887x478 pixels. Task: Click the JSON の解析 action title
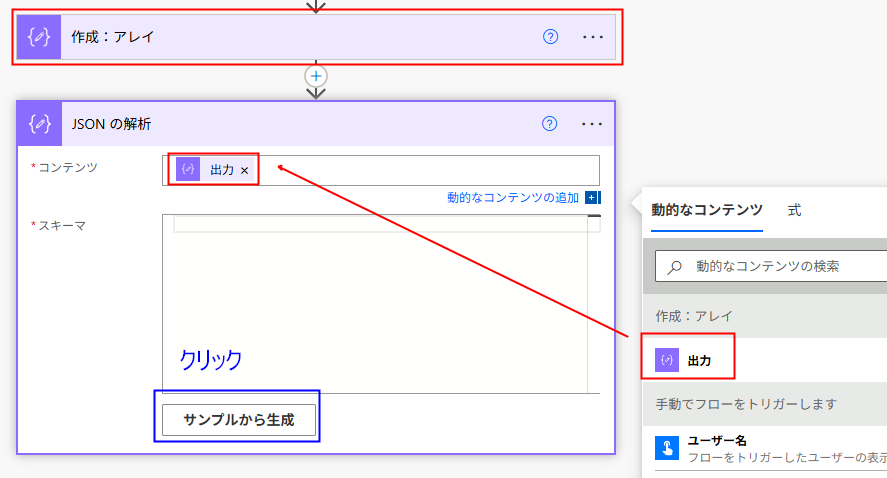(111, 124)
